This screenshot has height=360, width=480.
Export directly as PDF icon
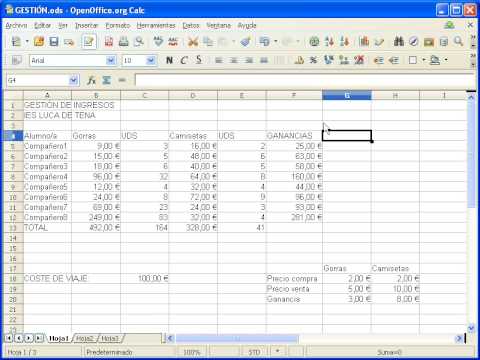[109, 42]
